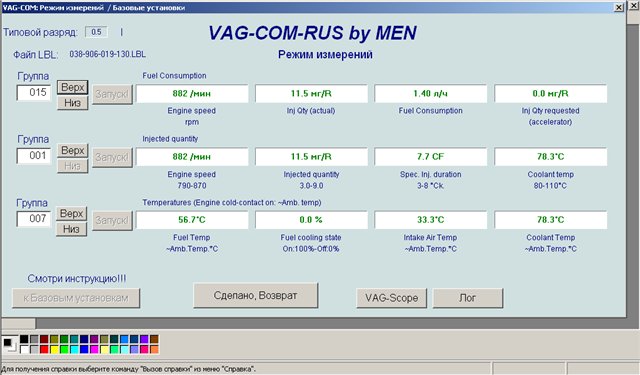Pick the bright red swatch in the Paint palette
Viewport: 640px width, 375px height.
(x=44, y=349)
